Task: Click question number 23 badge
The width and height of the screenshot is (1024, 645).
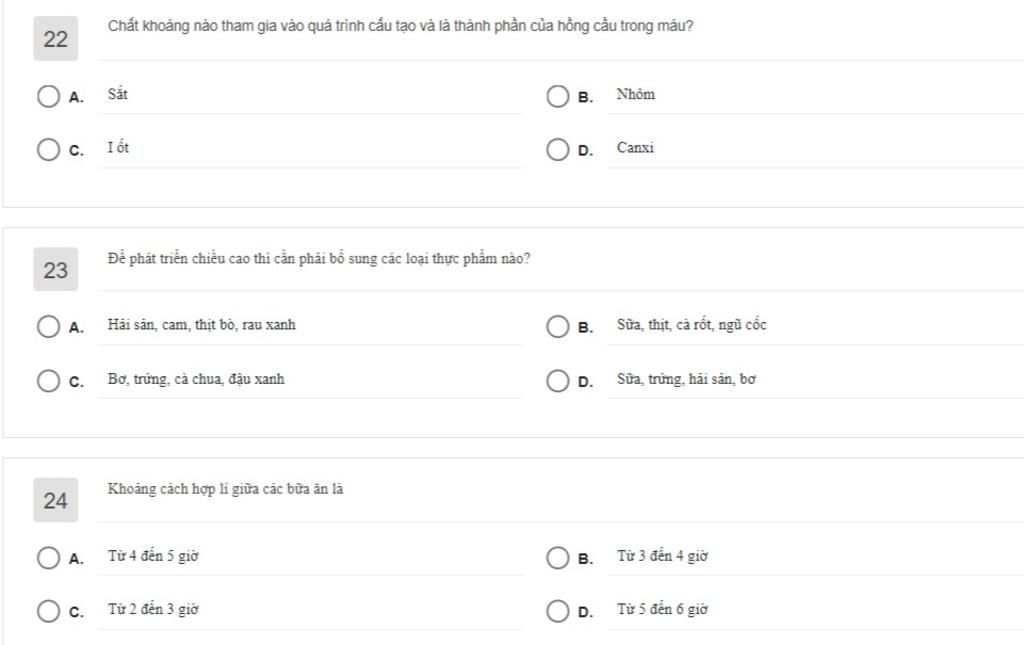Action: click(x=56, y=270)
